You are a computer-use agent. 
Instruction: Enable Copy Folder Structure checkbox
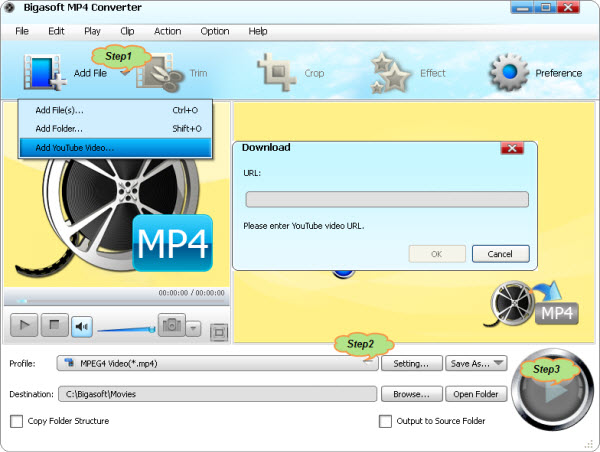coord(16,421)
